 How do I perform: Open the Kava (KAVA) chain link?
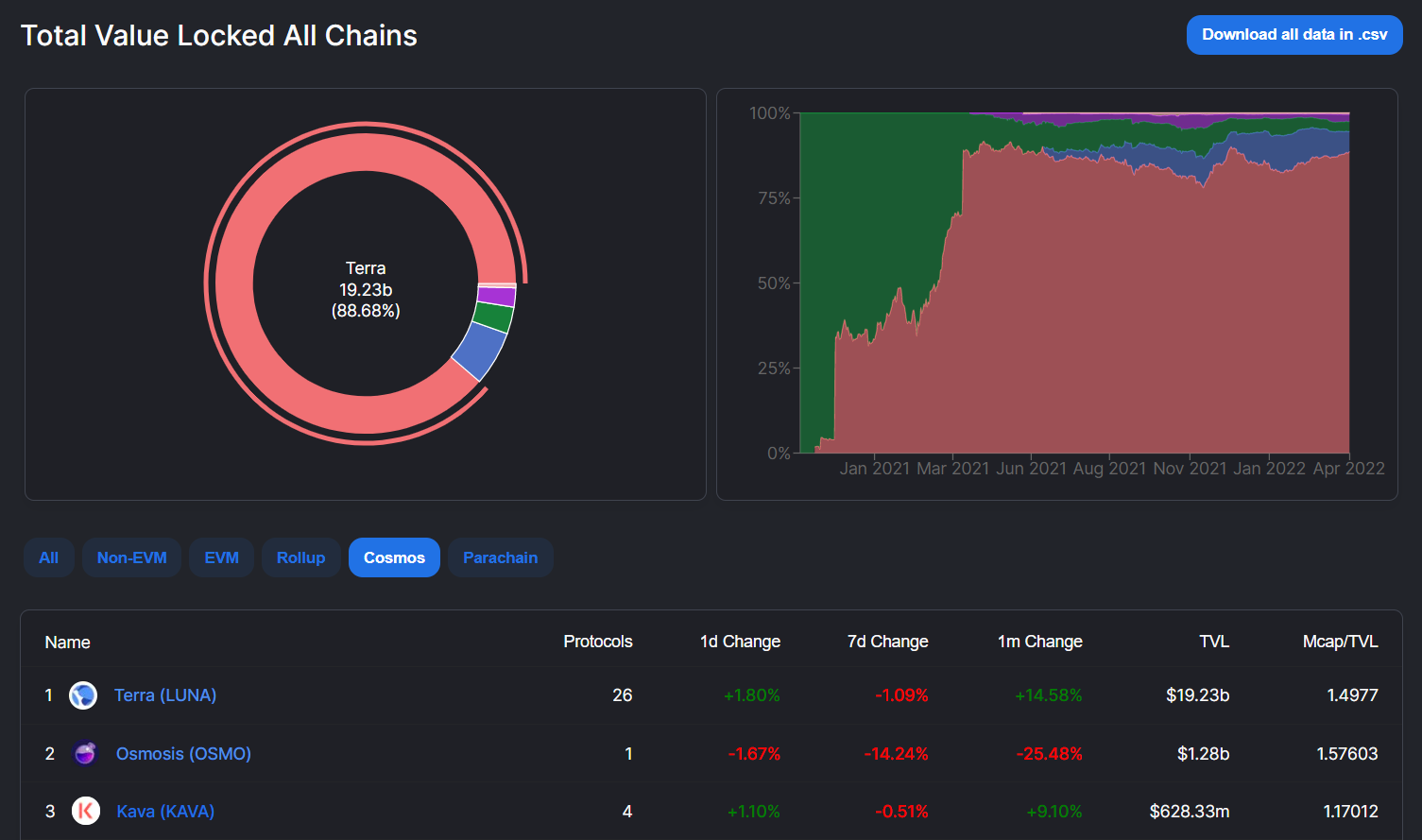[165, 812]
